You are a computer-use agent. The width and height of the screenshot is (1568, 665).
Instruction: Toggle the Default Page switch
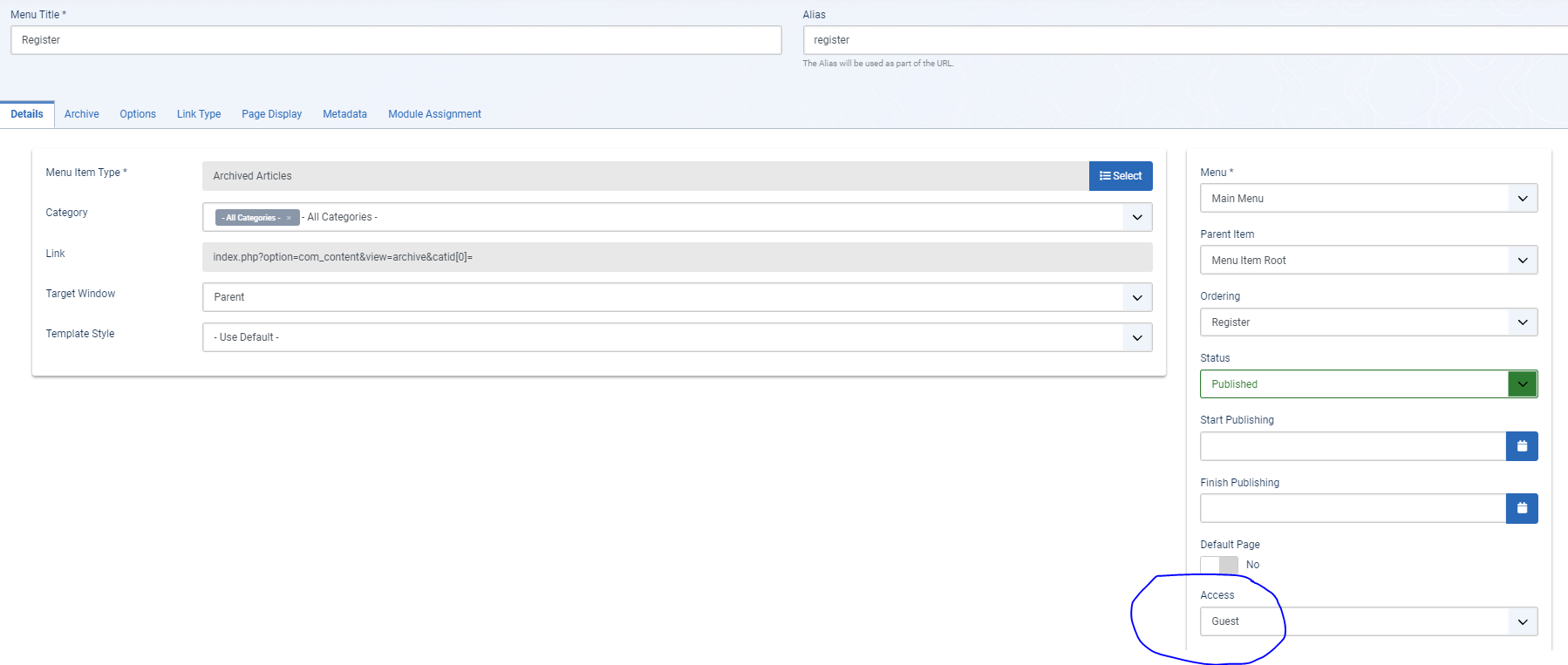click(1219, 565)
